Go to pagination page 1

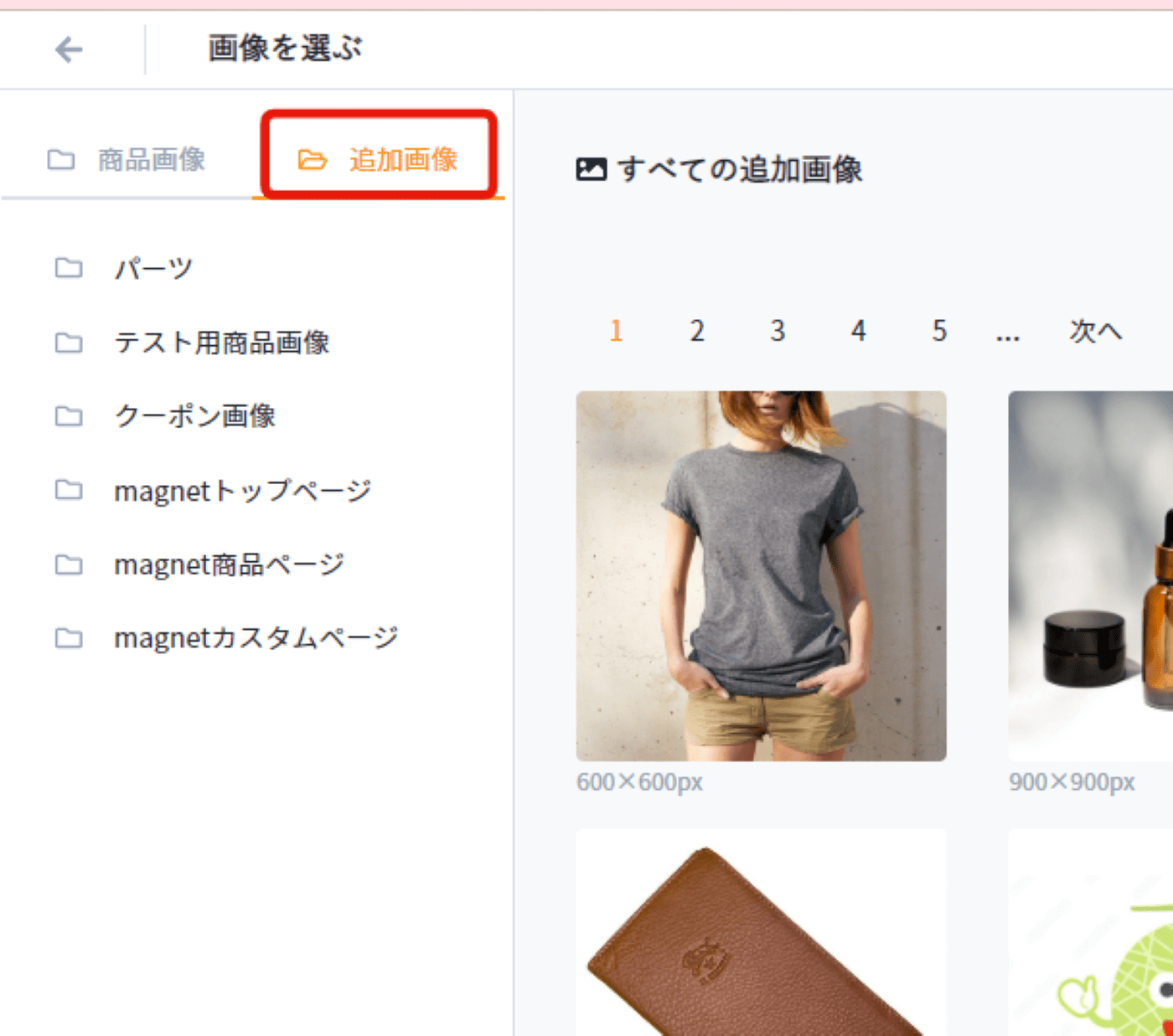pos(616,331)
